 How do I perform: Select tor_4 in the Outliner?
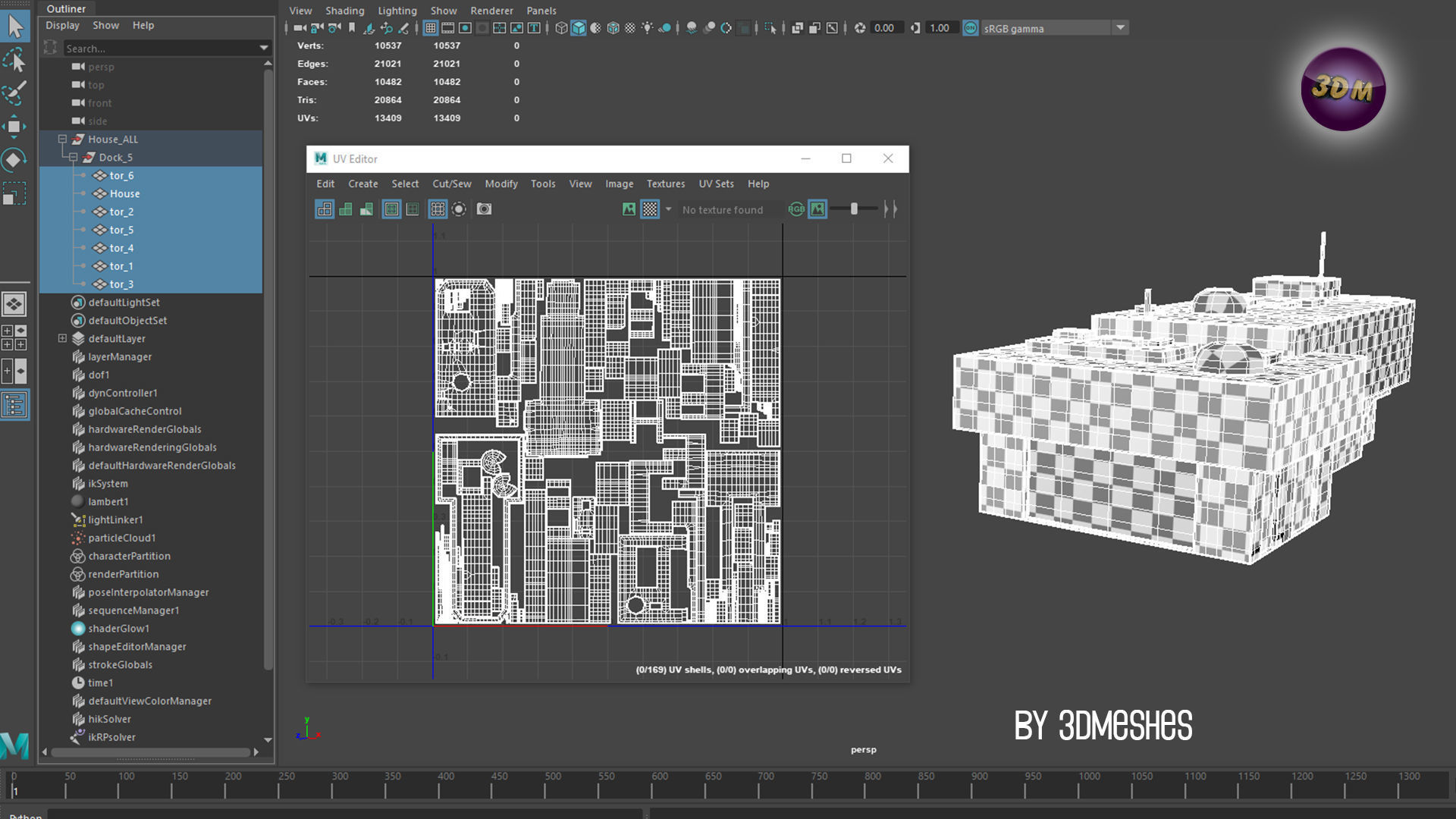pos(121,248)
